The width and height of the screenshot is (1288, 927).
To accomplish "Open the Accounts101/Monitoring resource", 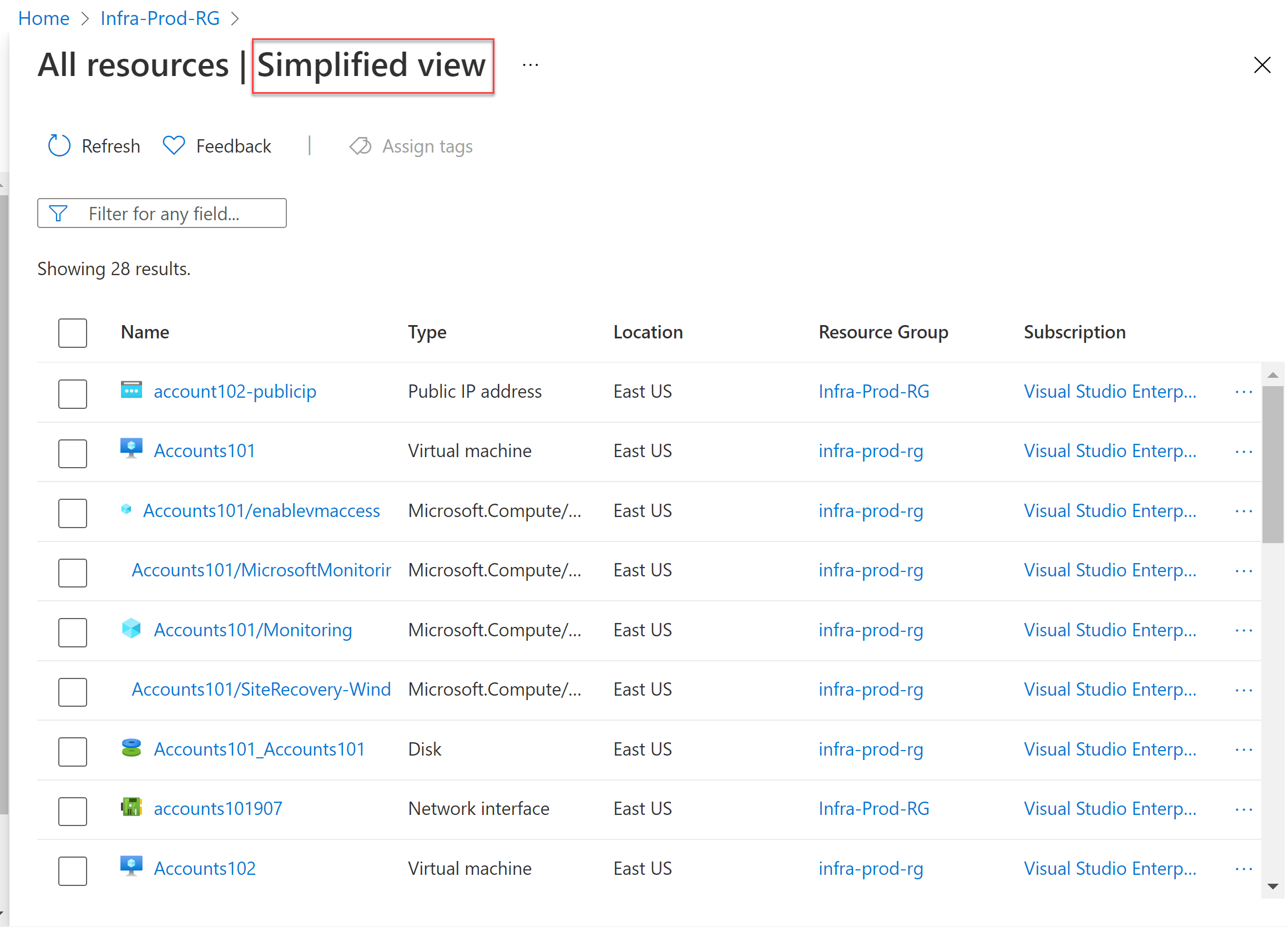I will coord(252,630).
